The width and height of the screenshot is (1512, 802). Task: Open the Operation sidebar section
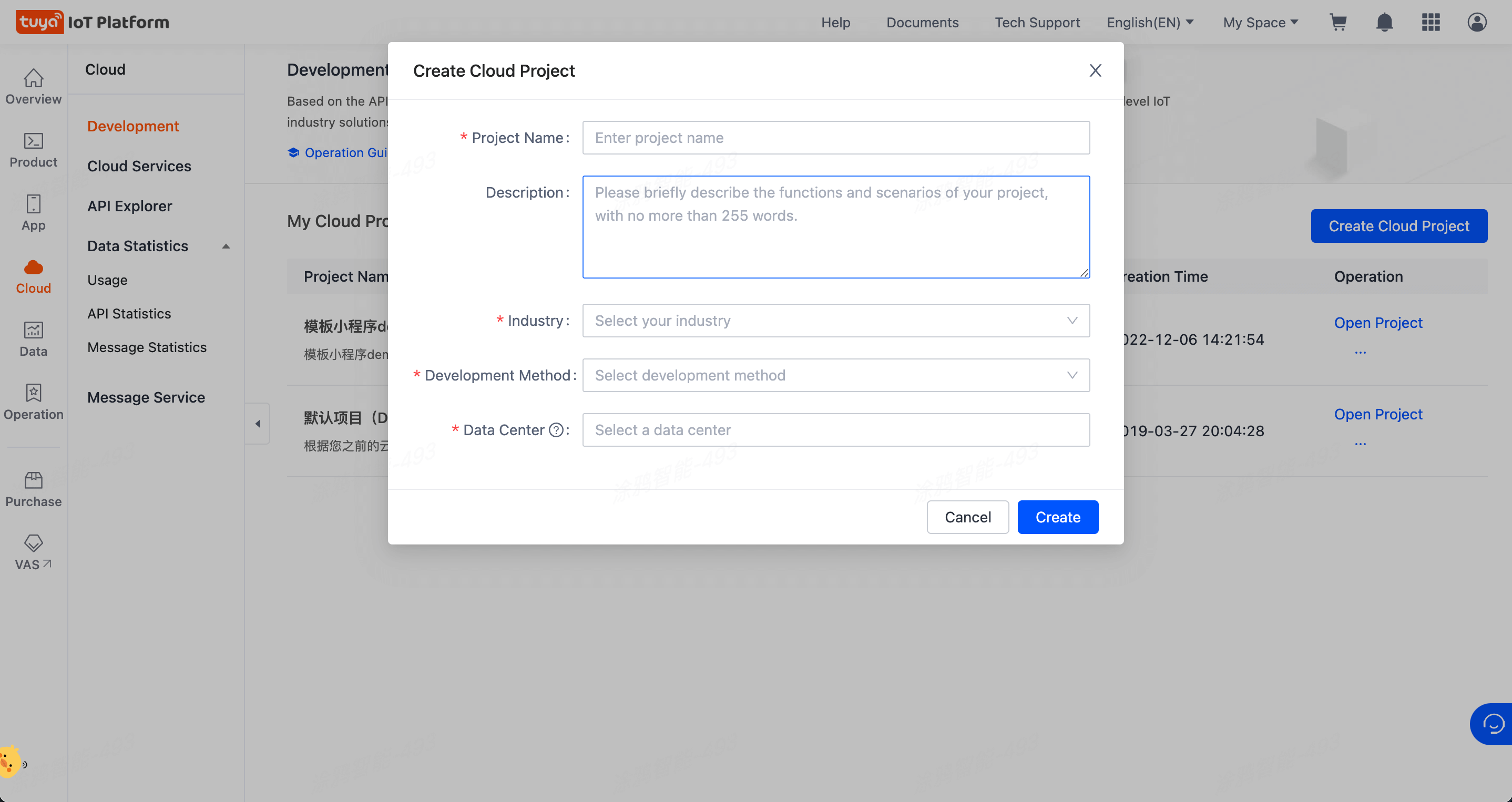click(x=34, y=402)
